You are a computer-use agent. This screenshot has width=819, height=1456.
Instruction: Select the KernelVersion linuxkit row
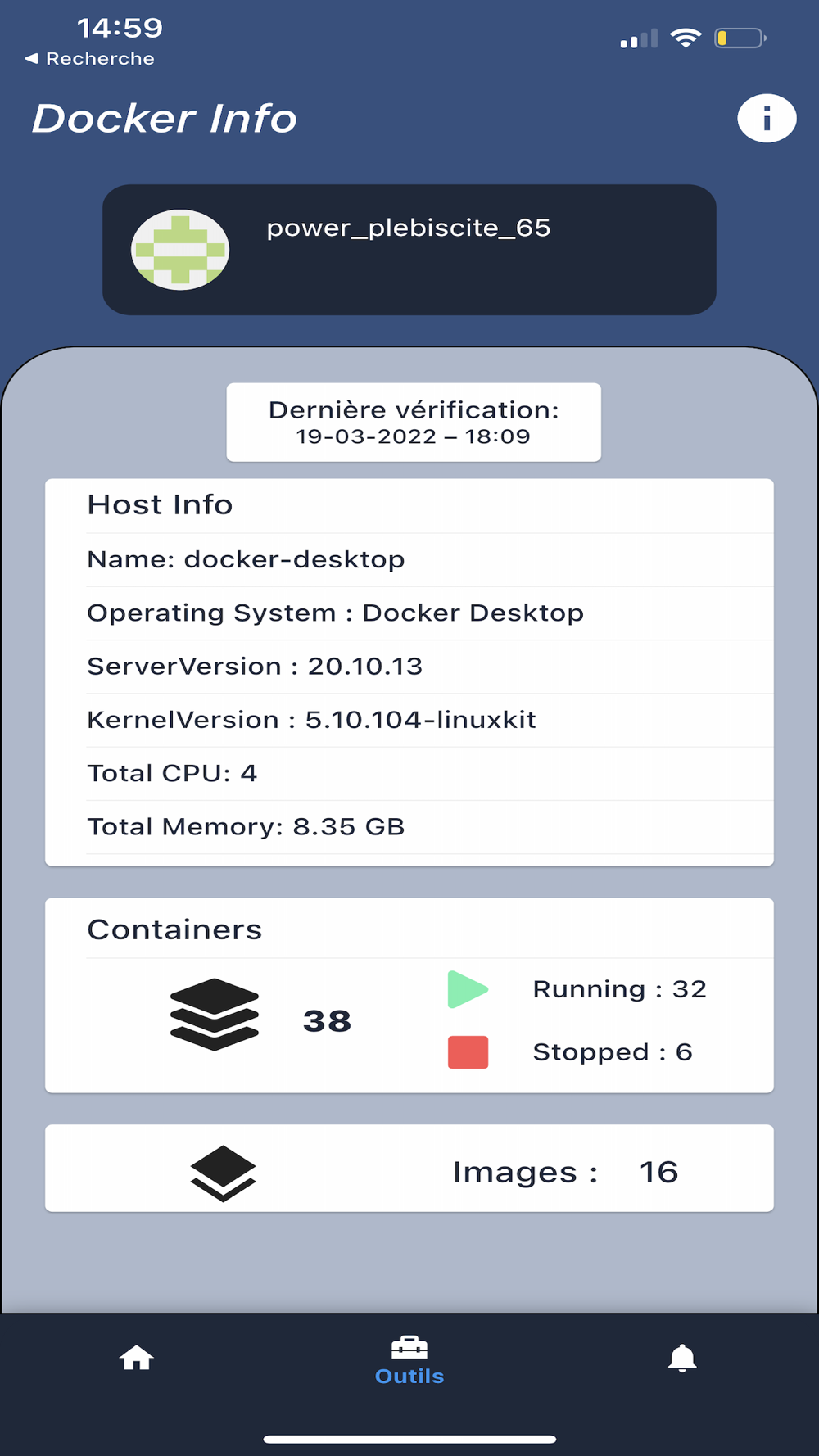430,720
